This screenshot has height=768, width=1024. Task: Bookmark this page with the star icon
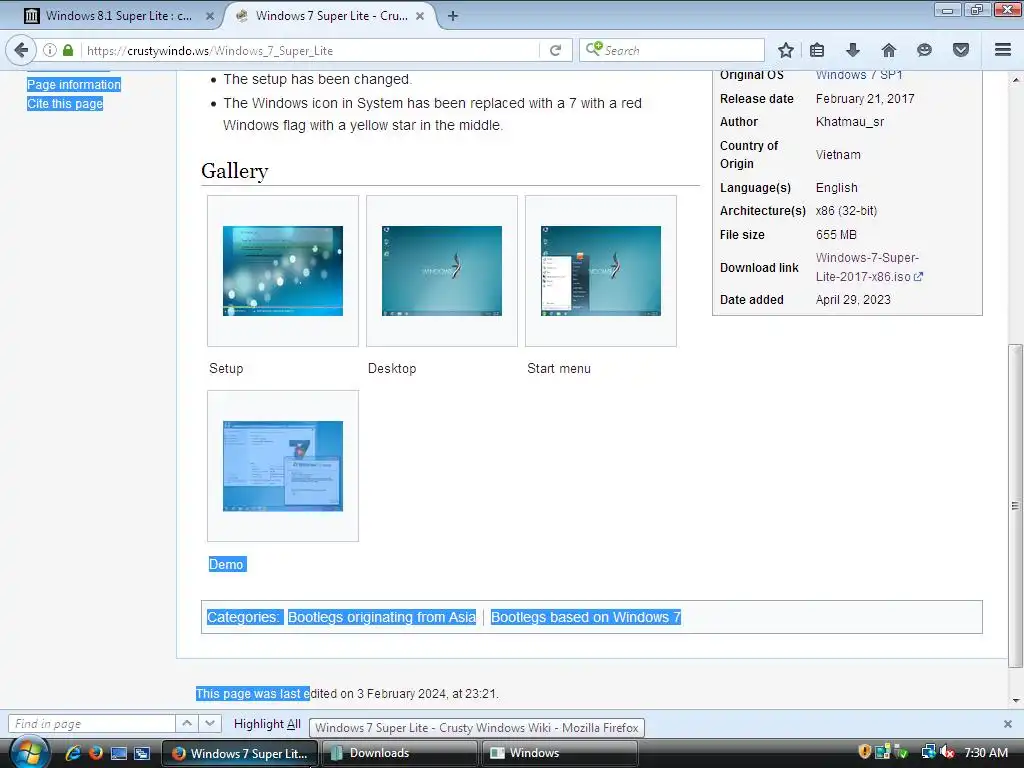click(786, 50)
